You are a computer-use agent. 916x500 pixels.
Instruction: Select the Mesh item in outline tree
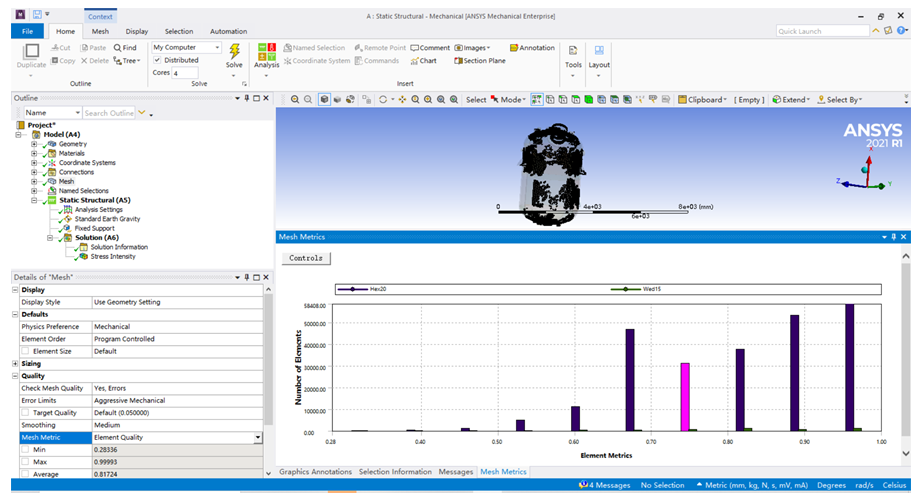66,181
